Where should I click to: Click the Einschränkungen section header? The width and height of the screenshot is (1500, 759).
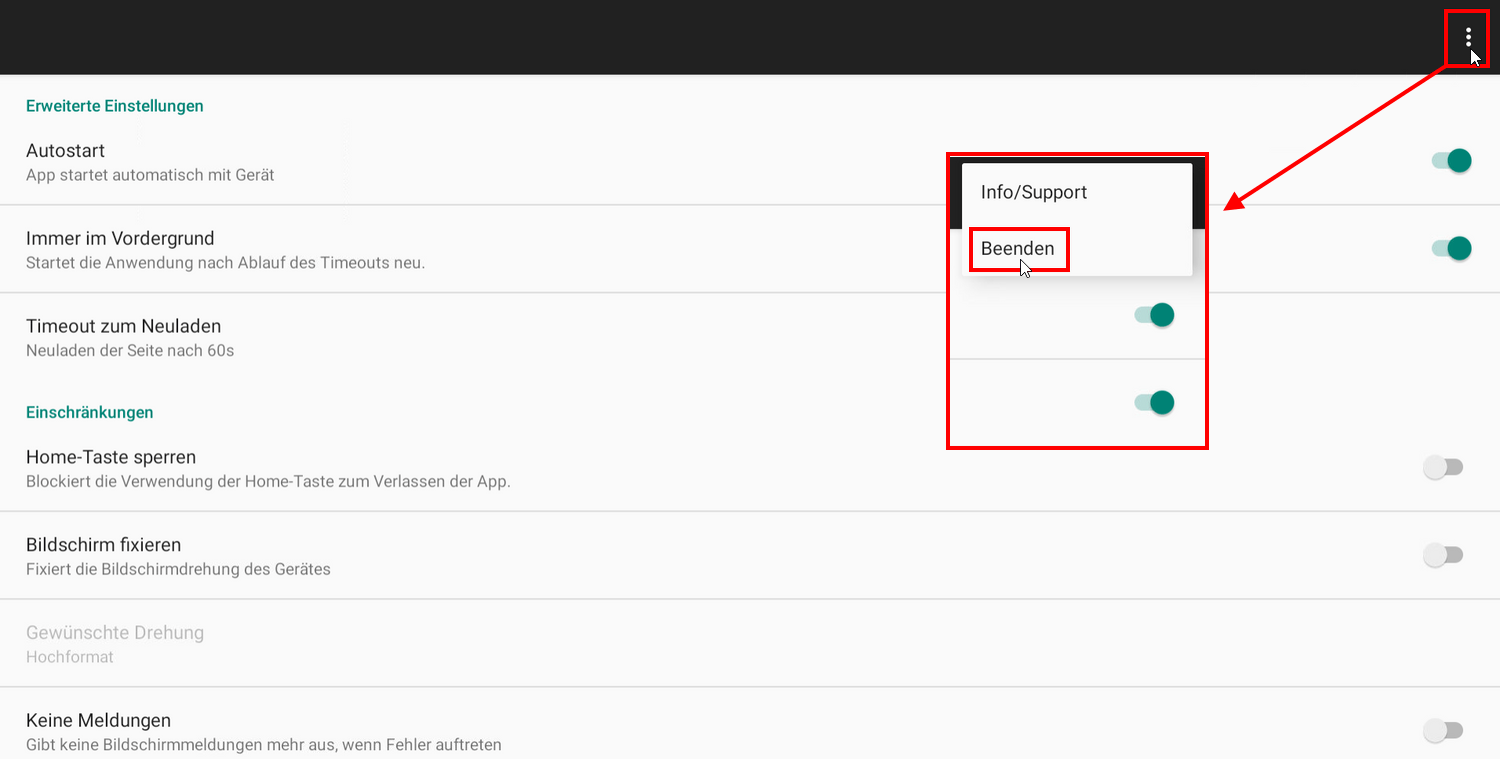(90, 412)
